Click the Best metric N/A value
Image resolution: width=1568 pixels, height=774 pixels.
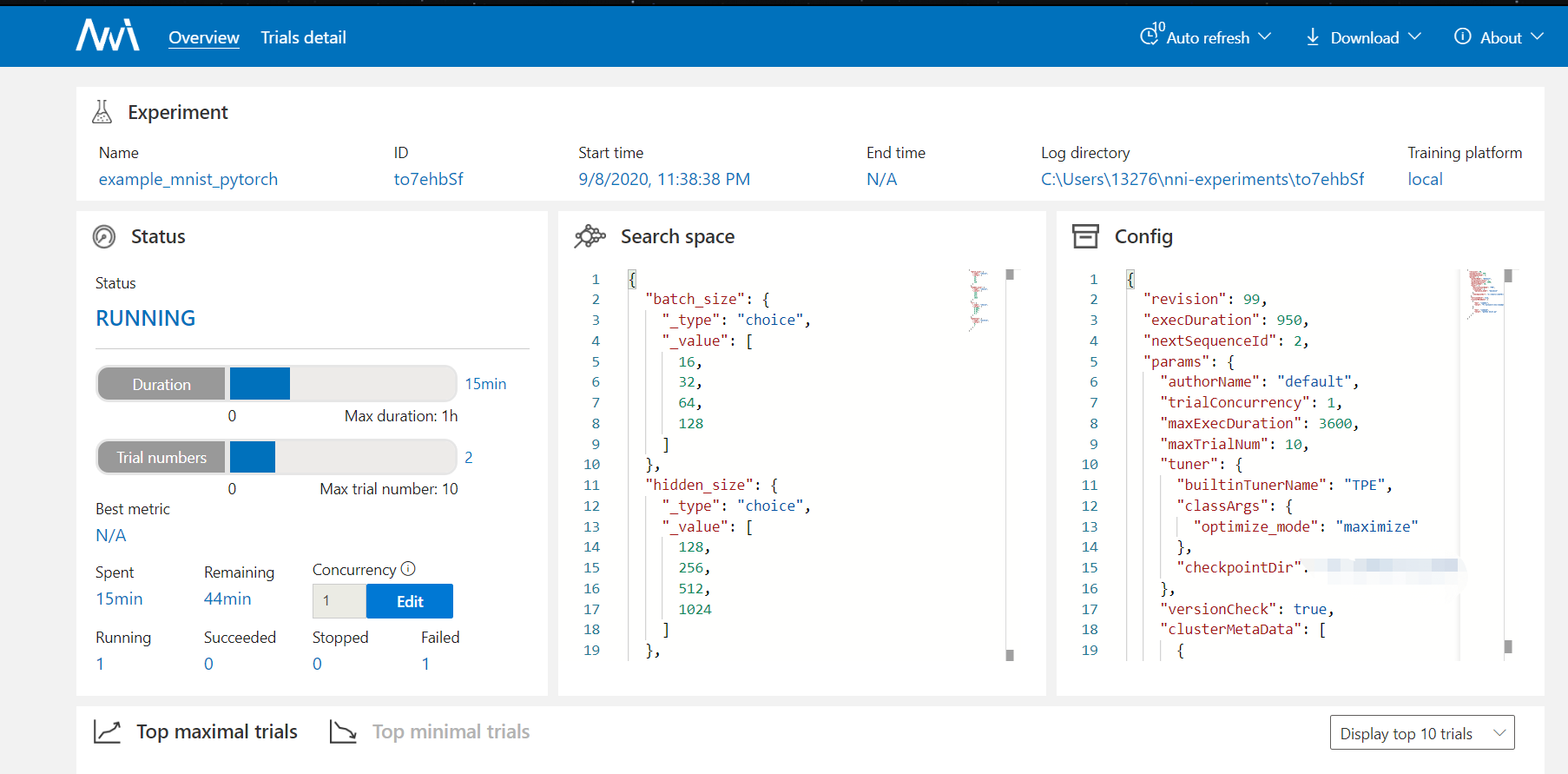[x=110, y=535]
